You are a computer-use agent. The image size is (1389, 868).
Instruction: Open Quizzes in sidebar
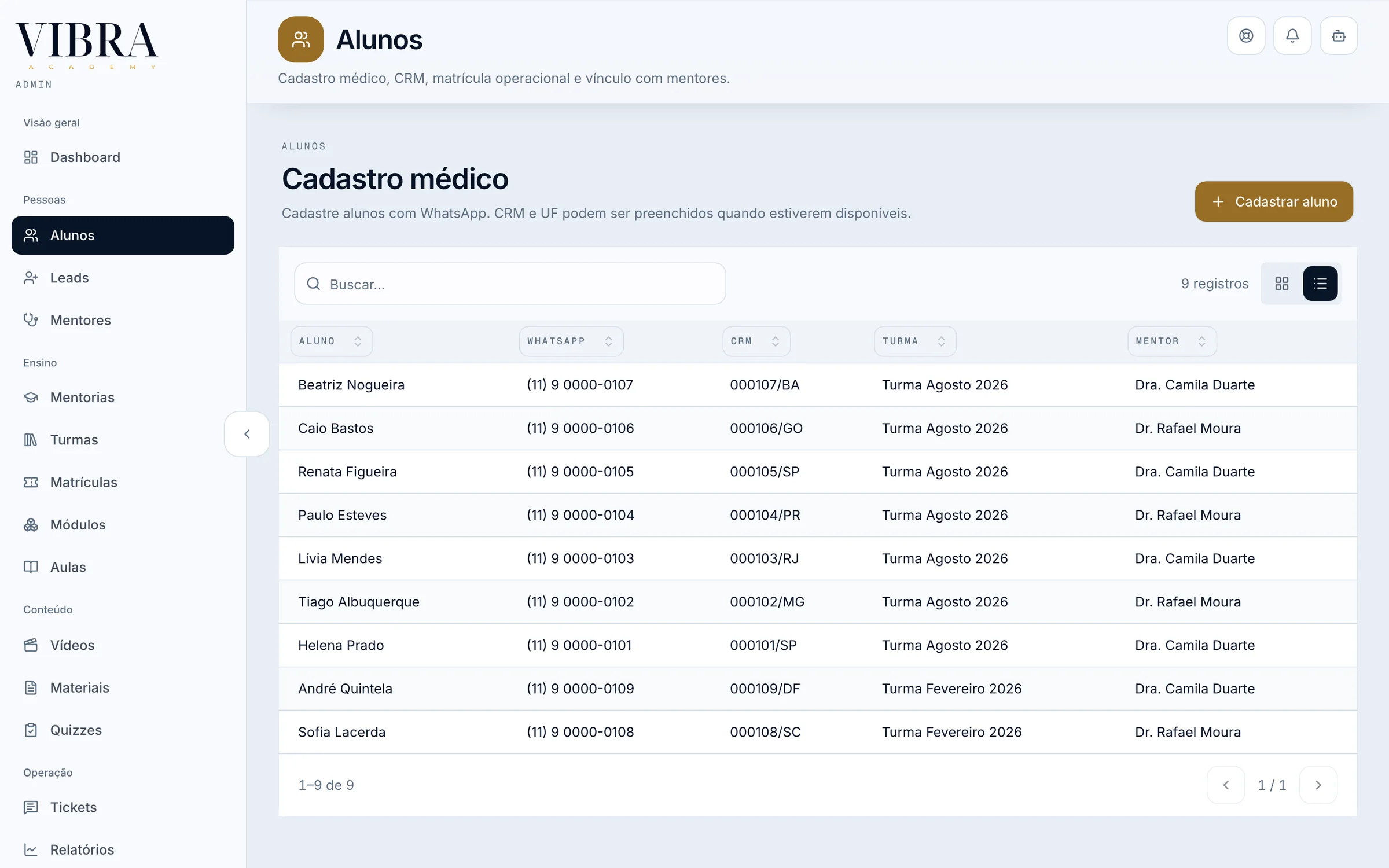coord(123,730)
